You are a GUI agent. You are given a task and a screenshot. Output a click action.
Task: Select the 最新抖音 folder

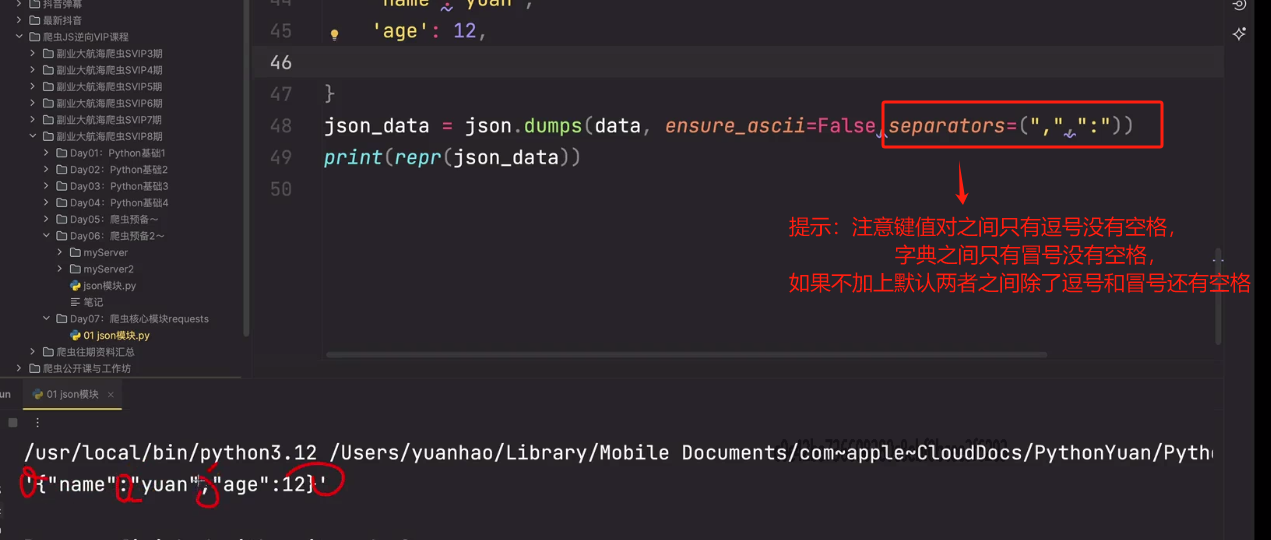click(x=63, y=20)
